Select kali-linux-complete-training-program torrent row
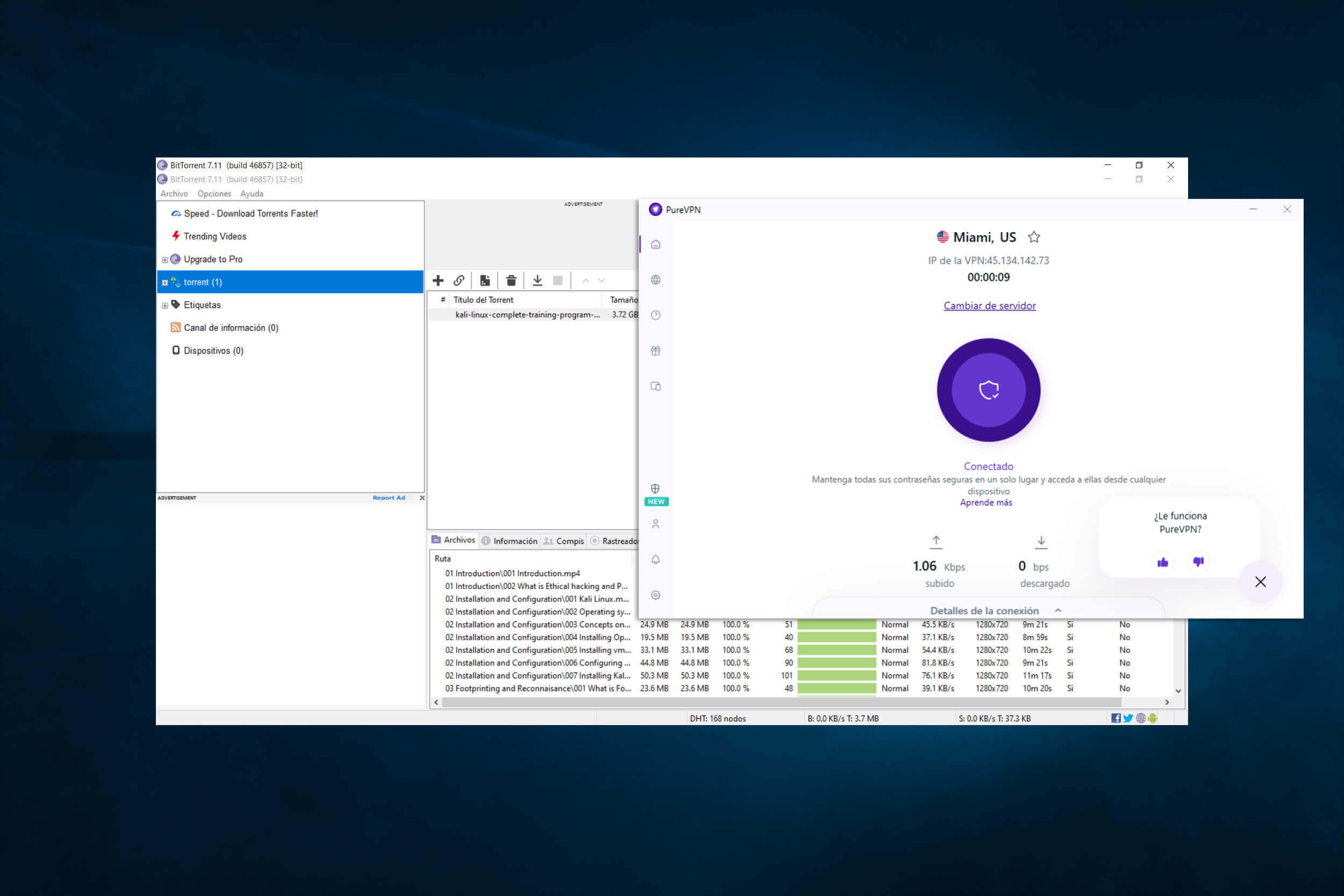Screen dimensions: 1344x896 click(x=533, y=315)
